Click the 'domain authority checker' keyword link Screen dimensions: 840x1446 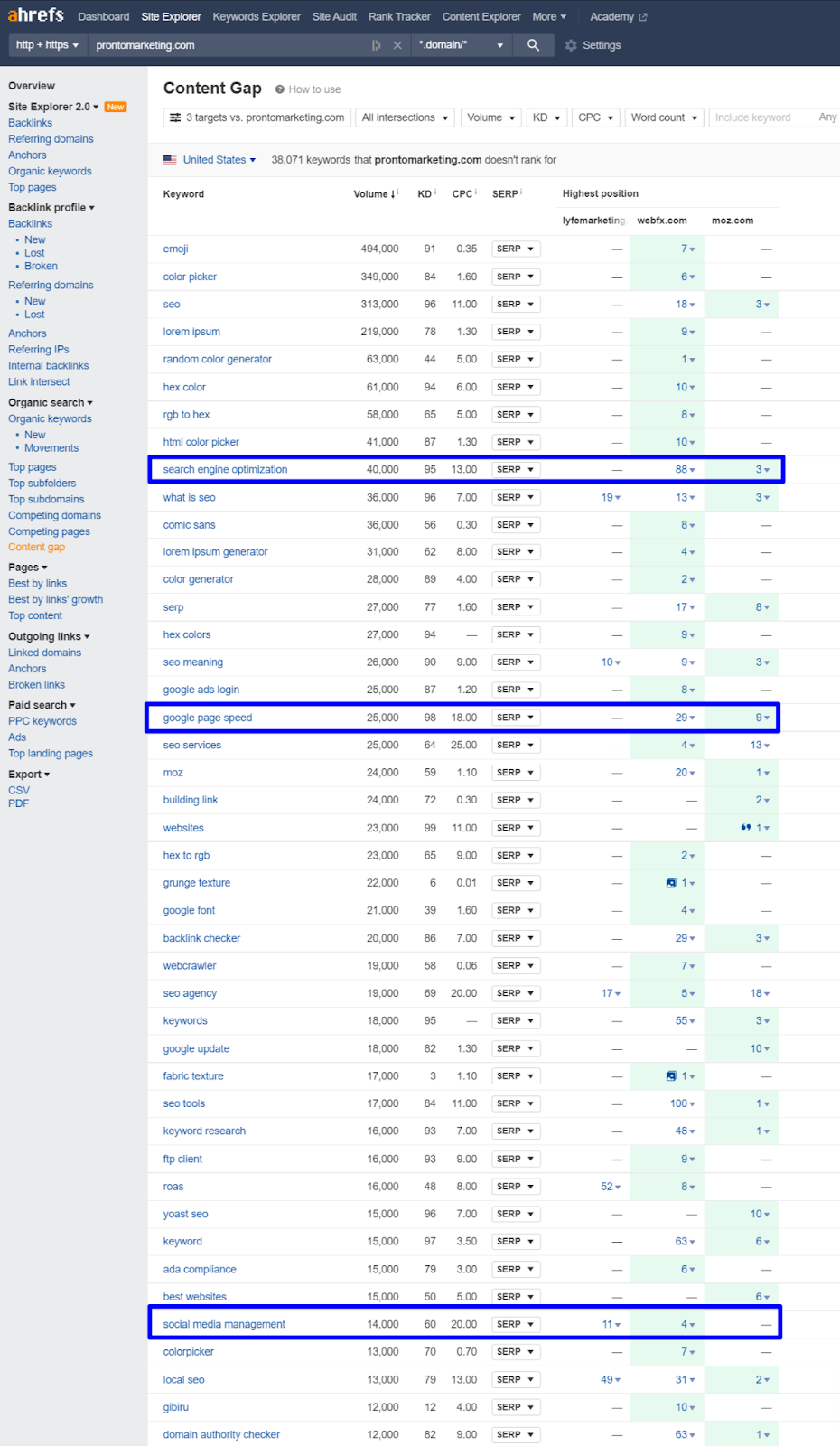221,1435
